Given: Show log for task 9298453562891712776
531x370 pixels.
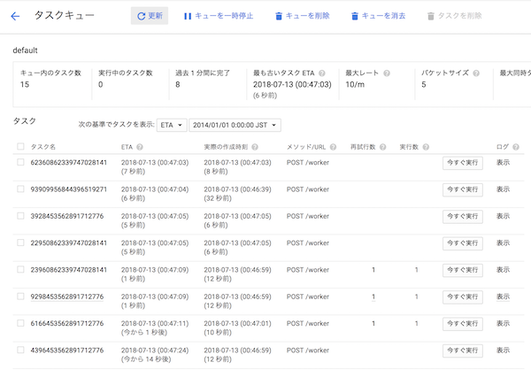Looking at the screenshot, I should click(503, 297).
